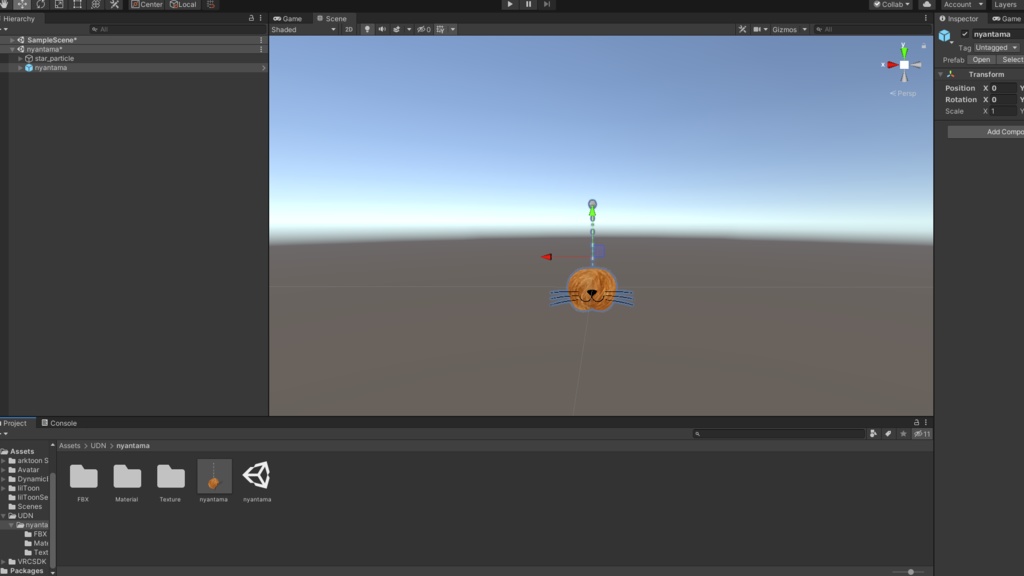Image resolution: width=1024 pixels, height=576 pixels.
Task: Select the Transform tool in the toolbar
Action: [x=95, y=4]
